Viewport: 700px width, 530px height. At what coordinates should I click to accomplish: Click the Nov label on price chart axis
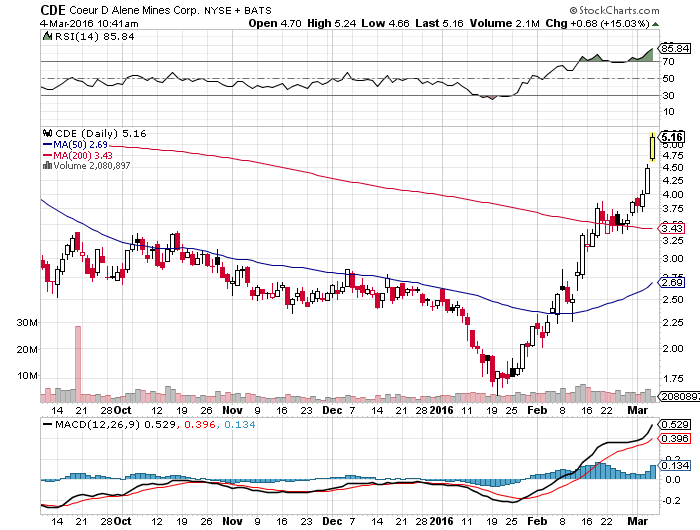point(232,410)
